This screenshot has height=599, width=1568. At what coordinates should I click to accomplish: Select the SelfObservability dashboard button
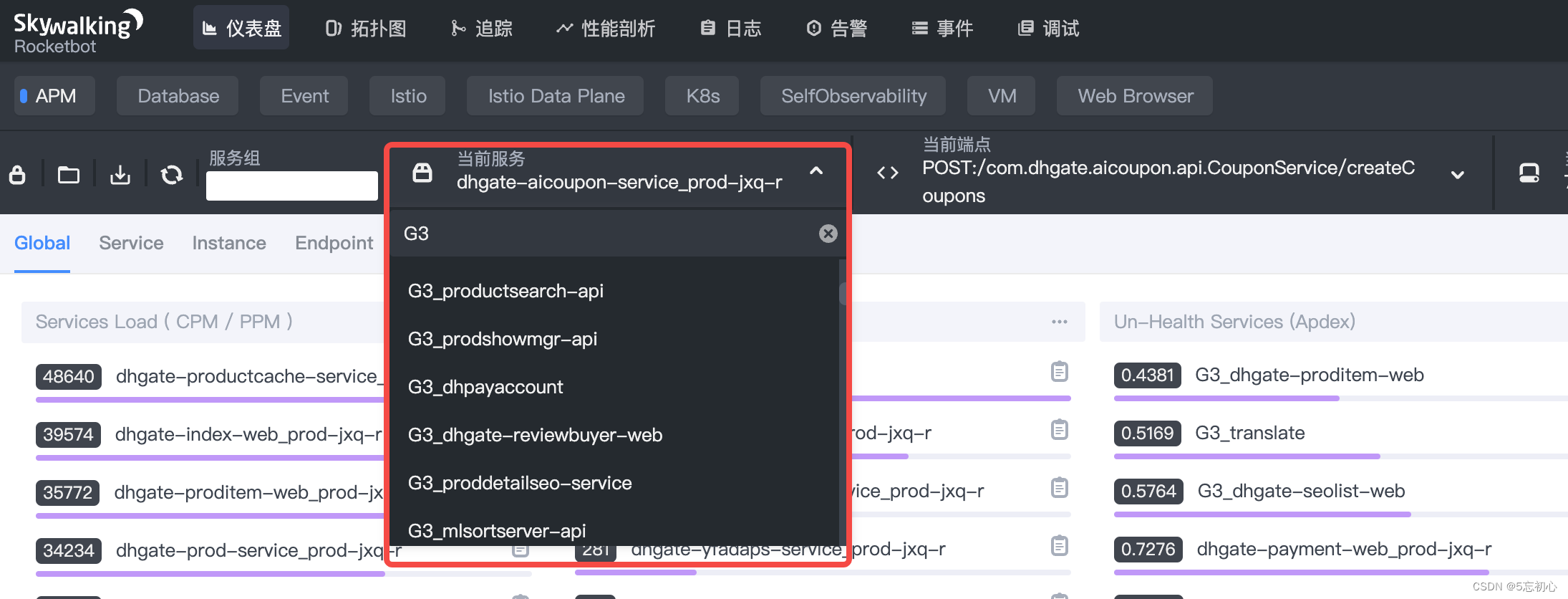853,96
